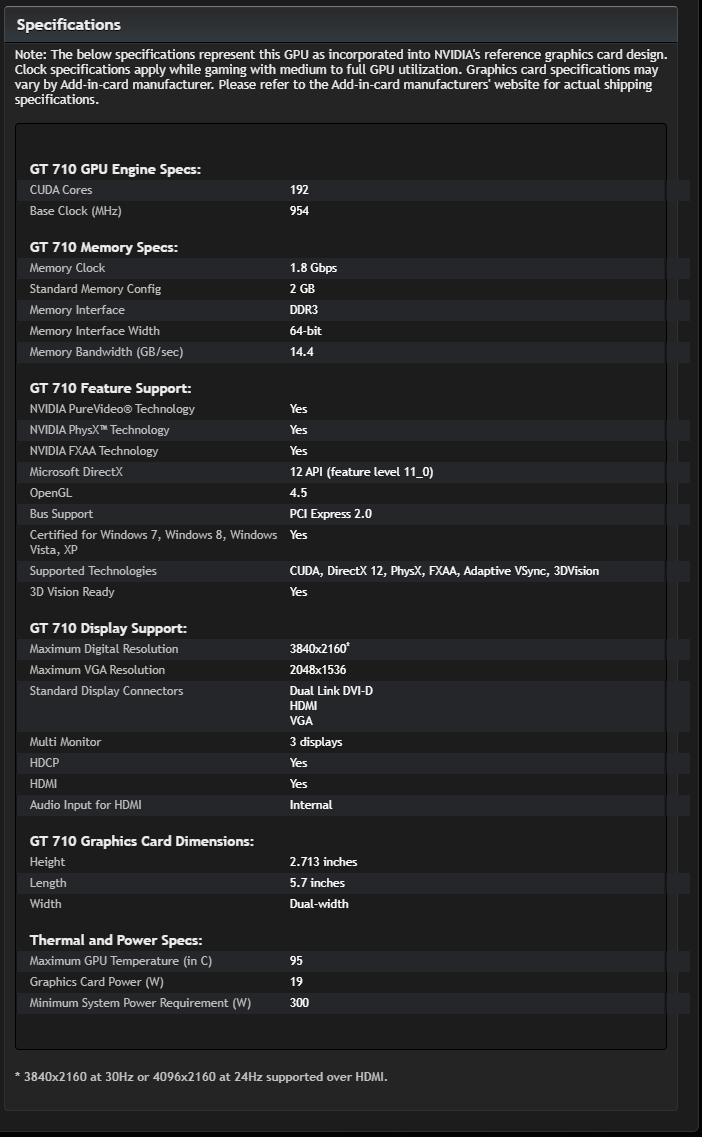This screenshot has width=702, height=1137.
Task: Click the NVIDIA PureVideo Technology label
Action: coord(112,409)
